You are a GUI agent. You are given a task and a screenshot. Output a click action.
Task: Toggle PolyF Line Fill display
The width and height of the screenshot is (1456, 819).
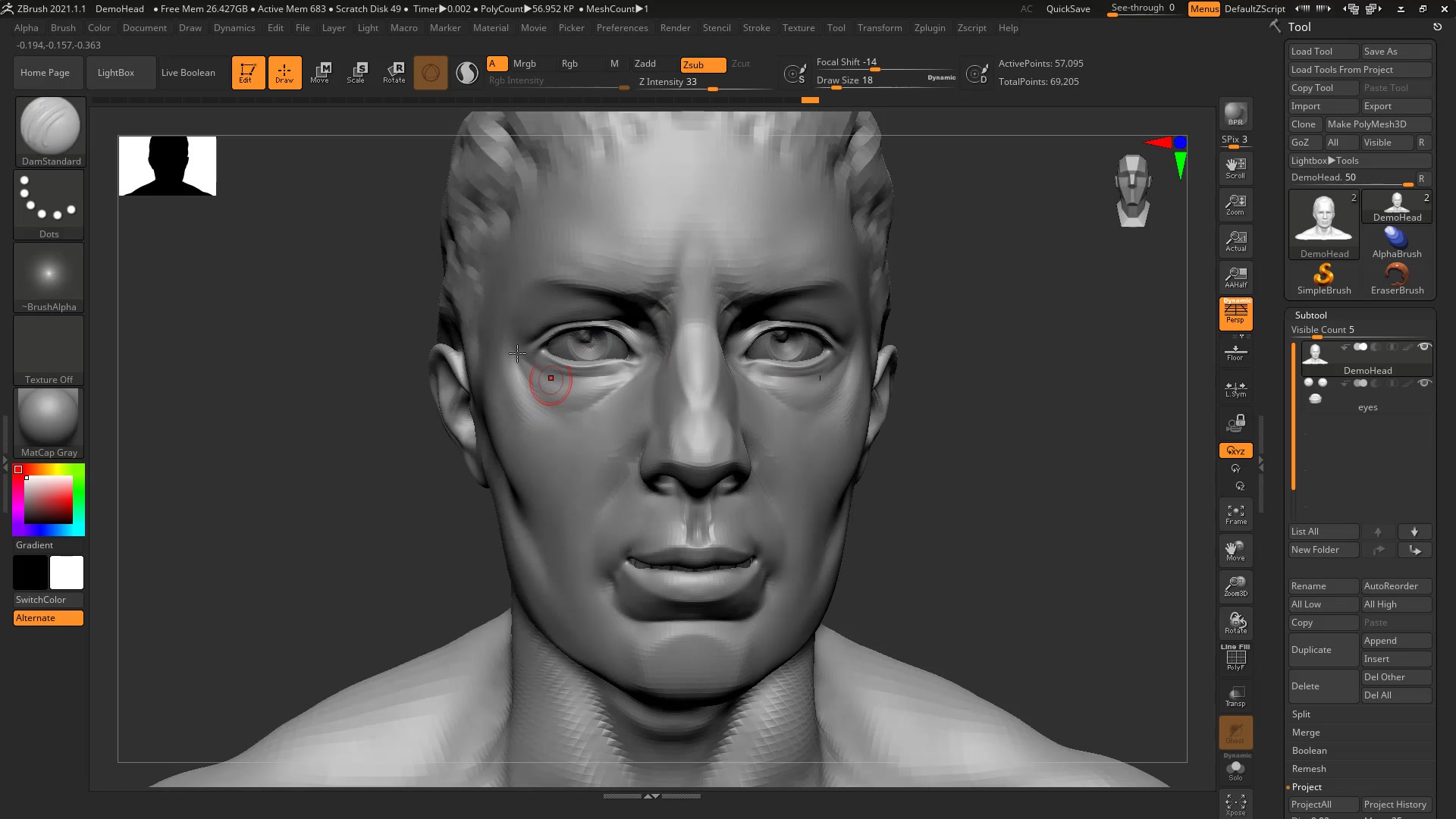[1235, 657]
